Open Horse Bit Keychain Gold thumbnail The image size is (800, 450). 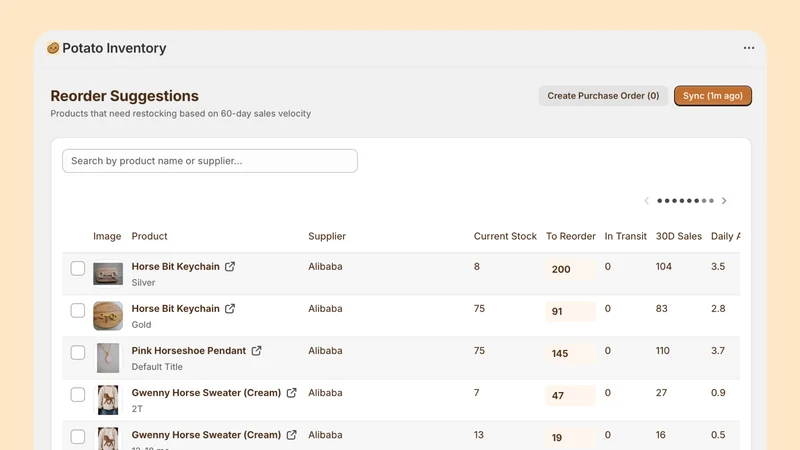[x=108, y=316]
